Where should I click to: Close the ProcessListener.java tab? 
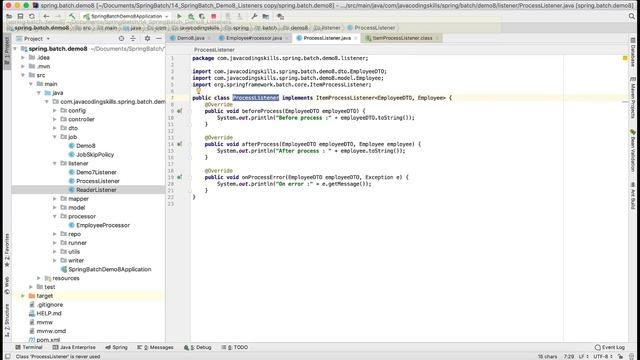[x=356, y=38]
